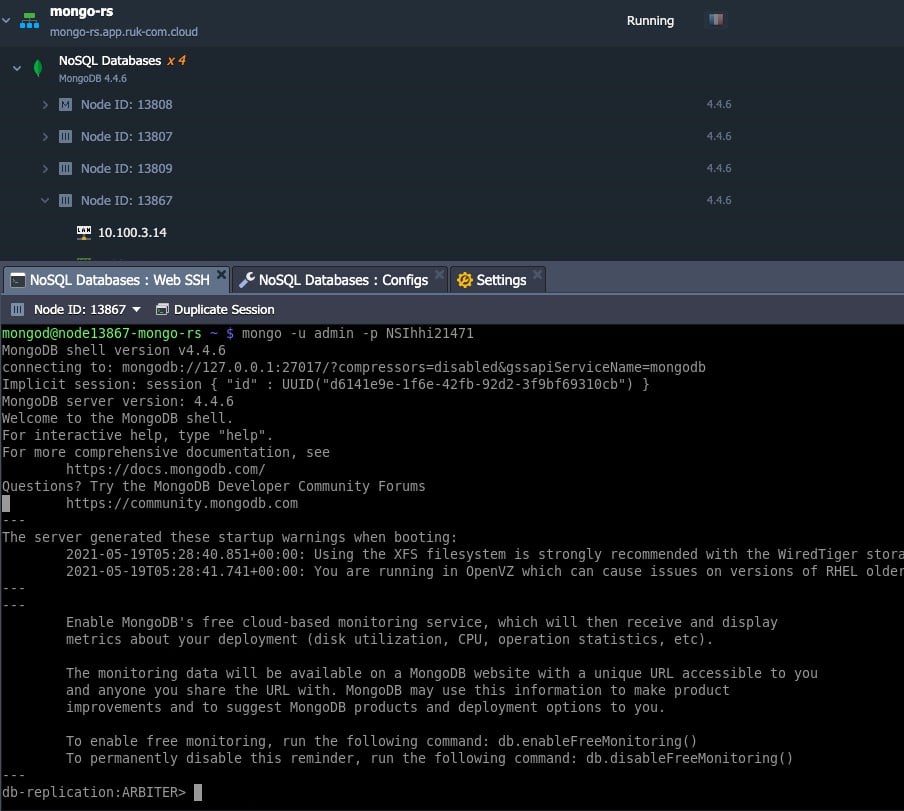This screenshot has width=904, height=811.
Task: Click the node icon beside Node ID: 13809
Action: (66, 168)
